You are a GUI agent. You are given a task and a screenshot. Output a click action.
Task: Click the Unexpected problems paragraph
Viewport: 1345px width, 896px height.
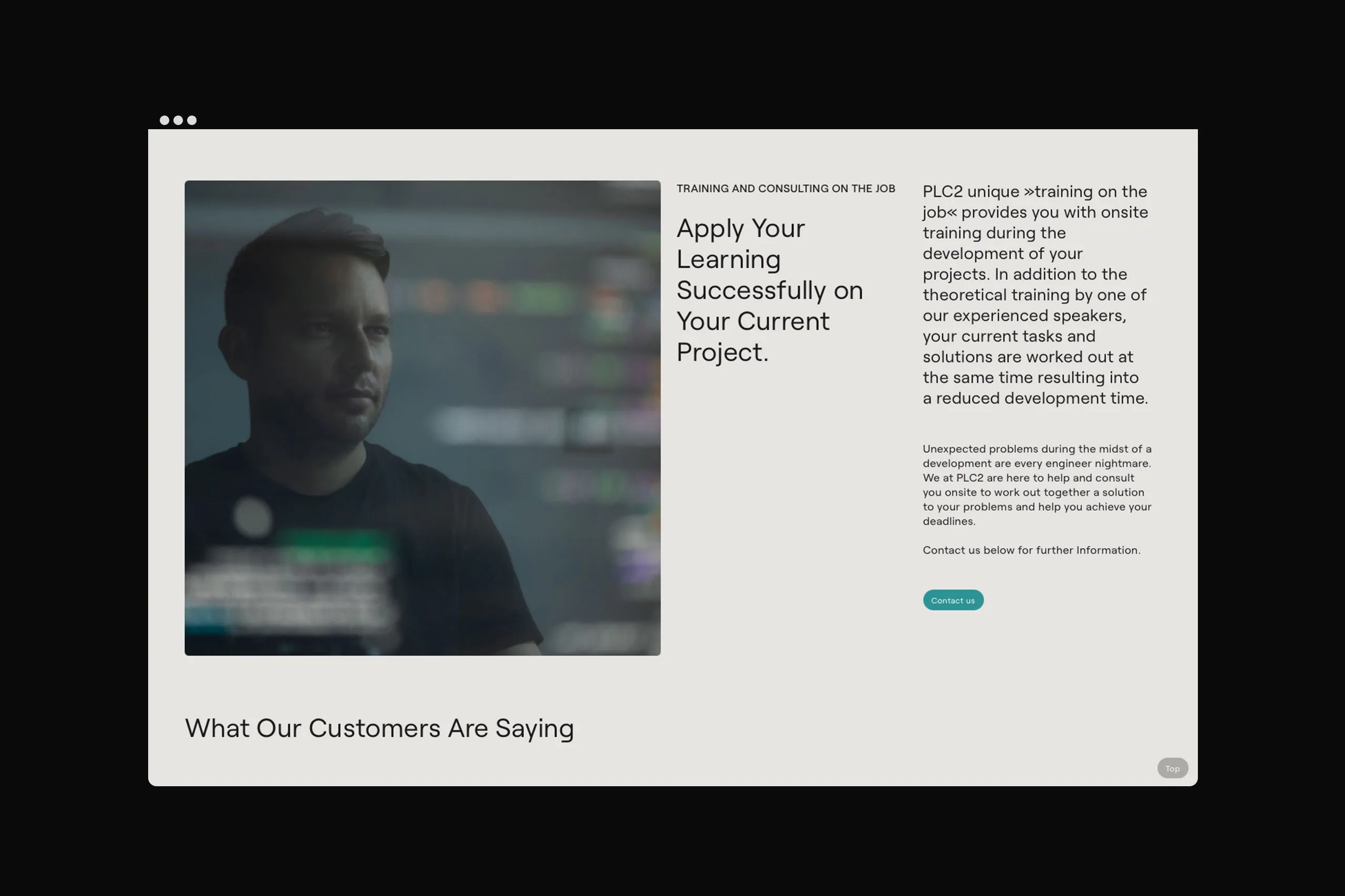click(x=1037, y=485)
